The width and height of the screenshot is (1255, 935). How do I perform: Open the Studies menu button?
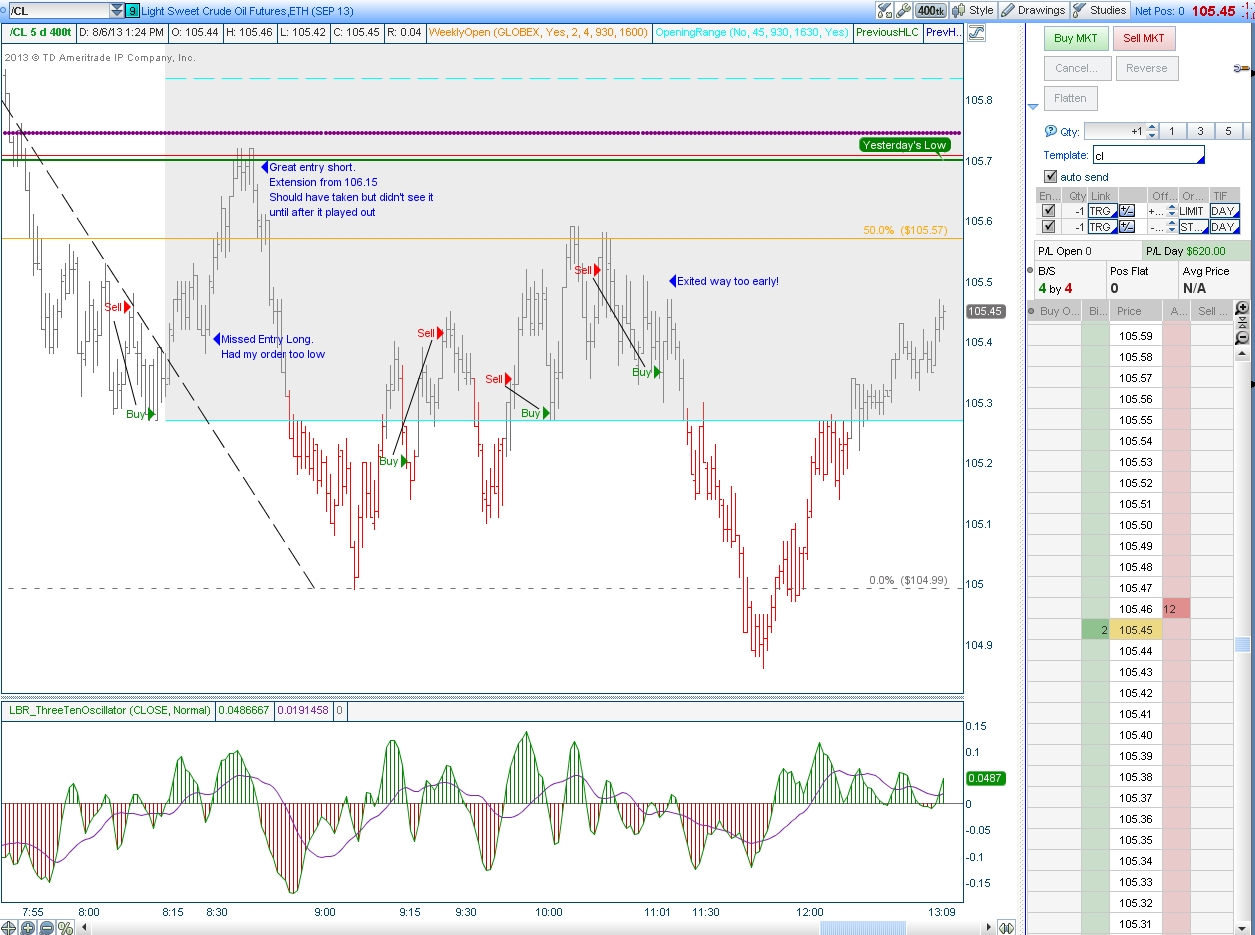tap(1100, 10)
